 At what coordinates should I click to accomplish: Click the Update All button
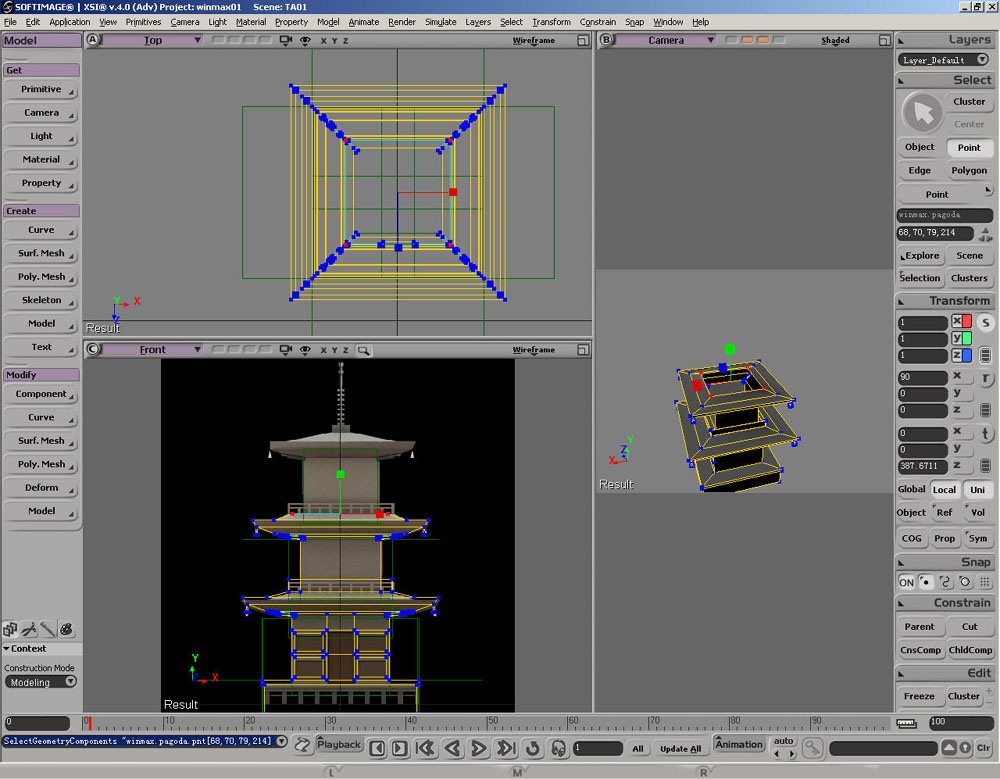(x=680, y=748)
